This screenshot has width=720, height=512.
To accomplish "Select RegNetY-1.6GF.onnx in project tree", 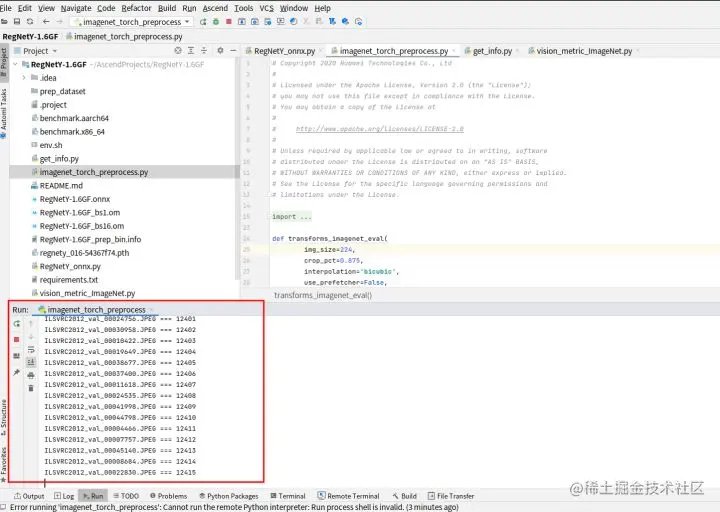I will 74,199.
